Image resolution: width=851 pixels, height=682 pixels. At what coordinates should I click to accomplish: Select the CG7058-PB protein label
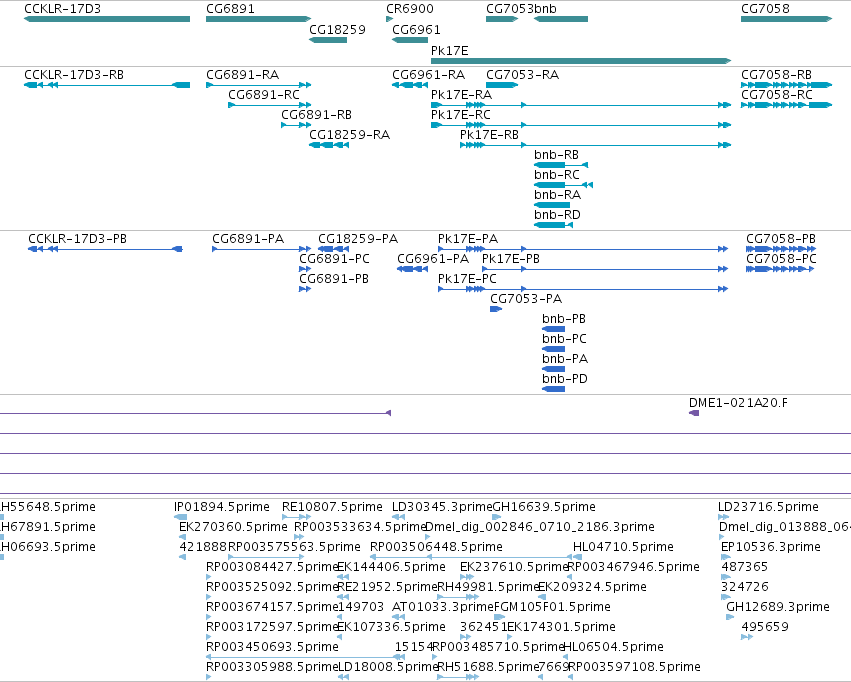click(781, 239)
